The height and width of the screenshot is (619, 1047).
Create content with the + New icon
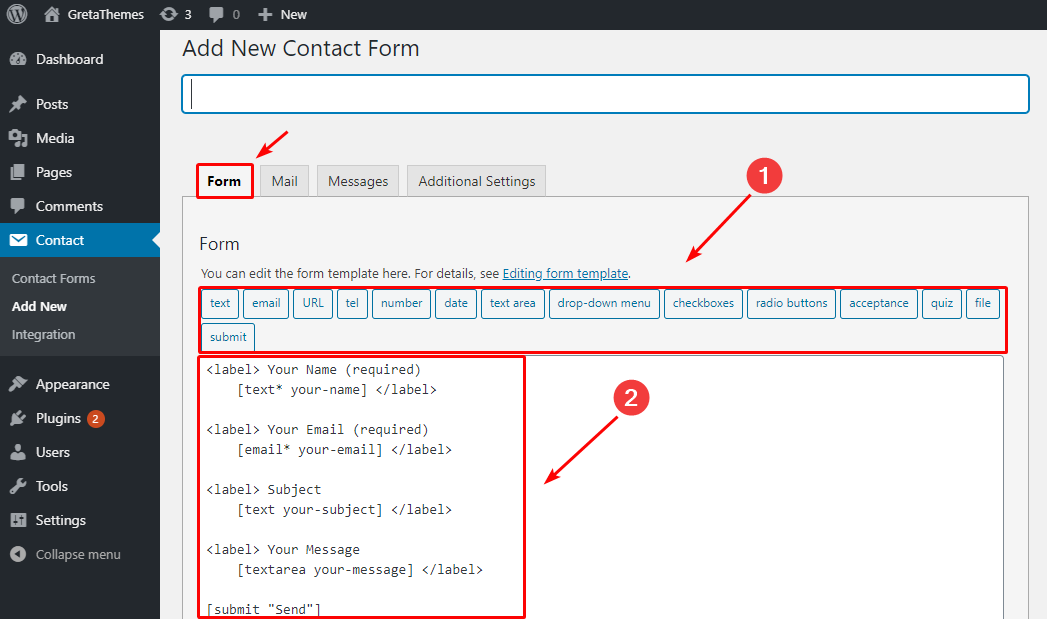pyautogui.click(x=281, y=14)
